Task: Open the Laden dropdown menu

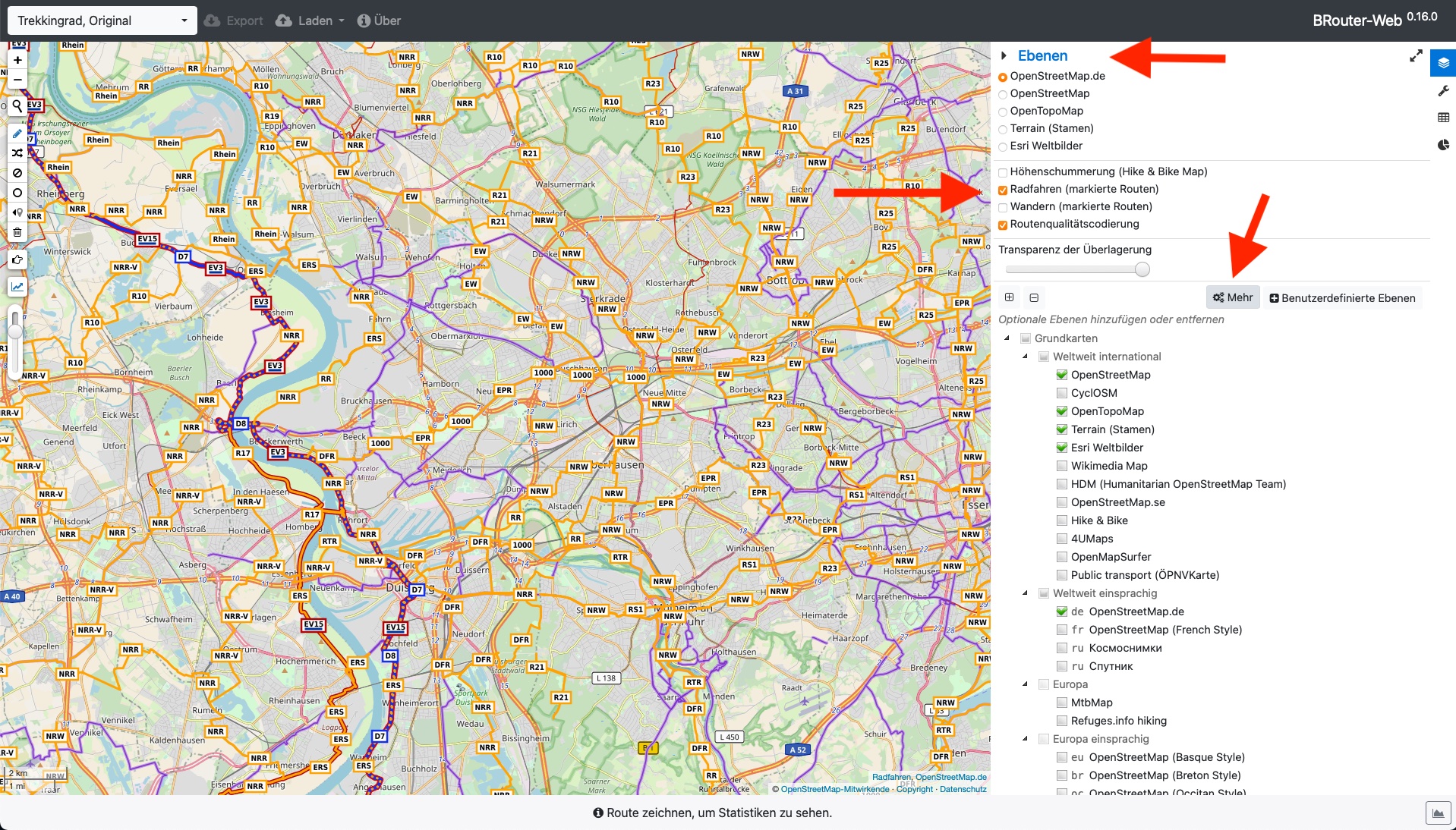Action: coord(310,20)
